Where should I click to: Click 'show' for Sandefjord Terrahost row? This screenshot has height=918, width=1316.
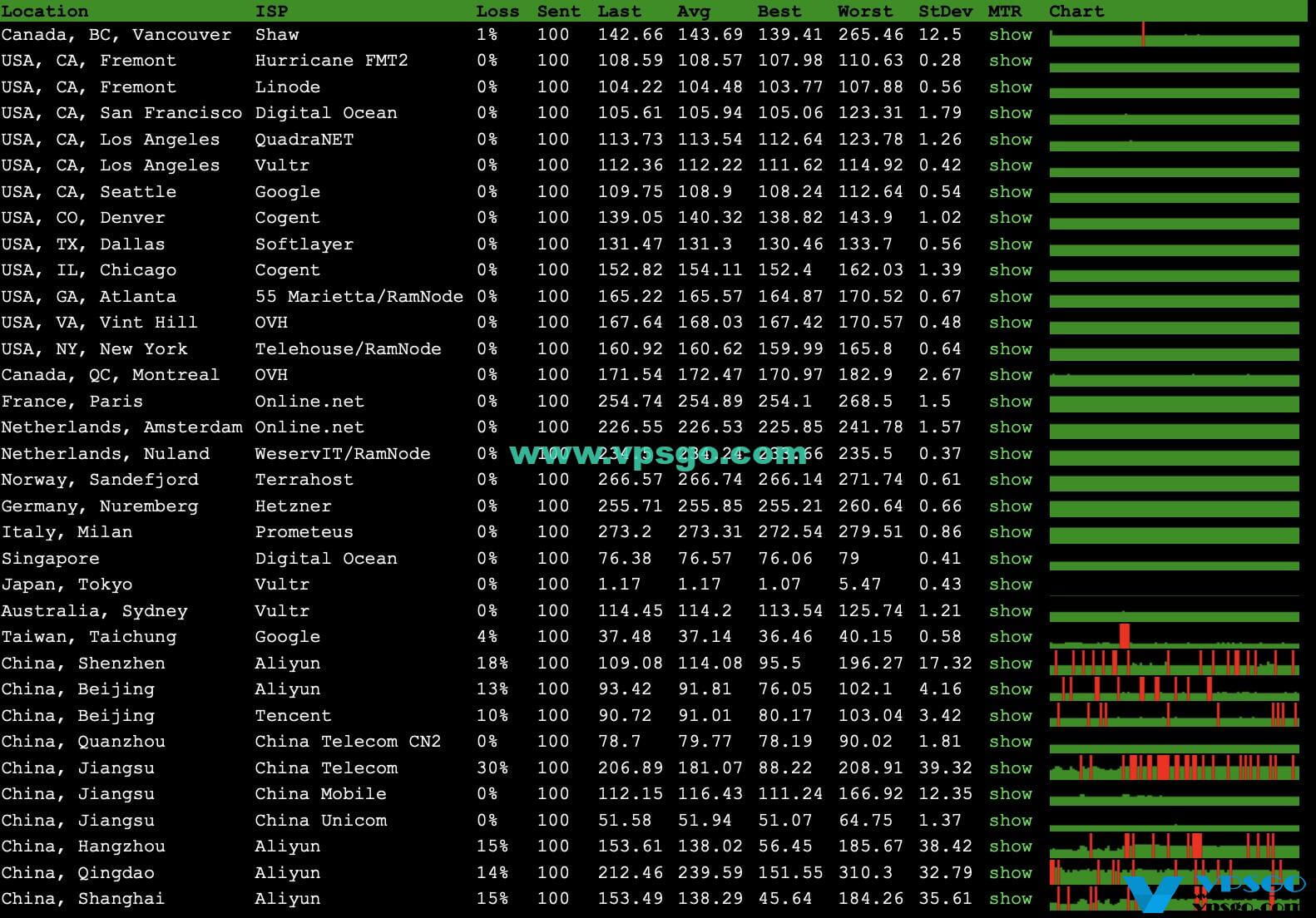tap(1010, 480)
